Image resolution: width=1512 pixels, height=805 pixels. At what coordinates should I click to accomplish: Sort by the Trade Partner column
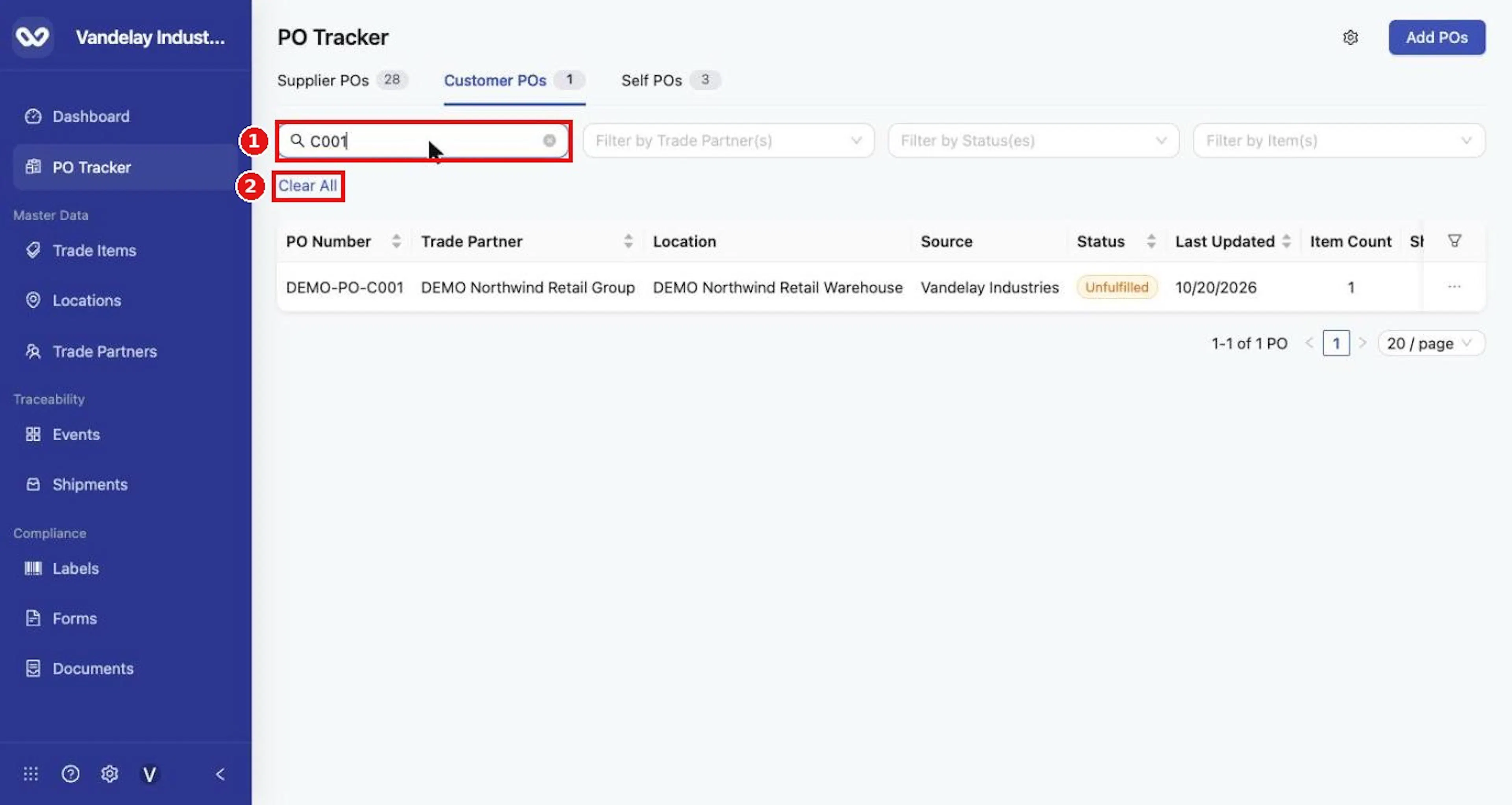click(x=628, y=241)
